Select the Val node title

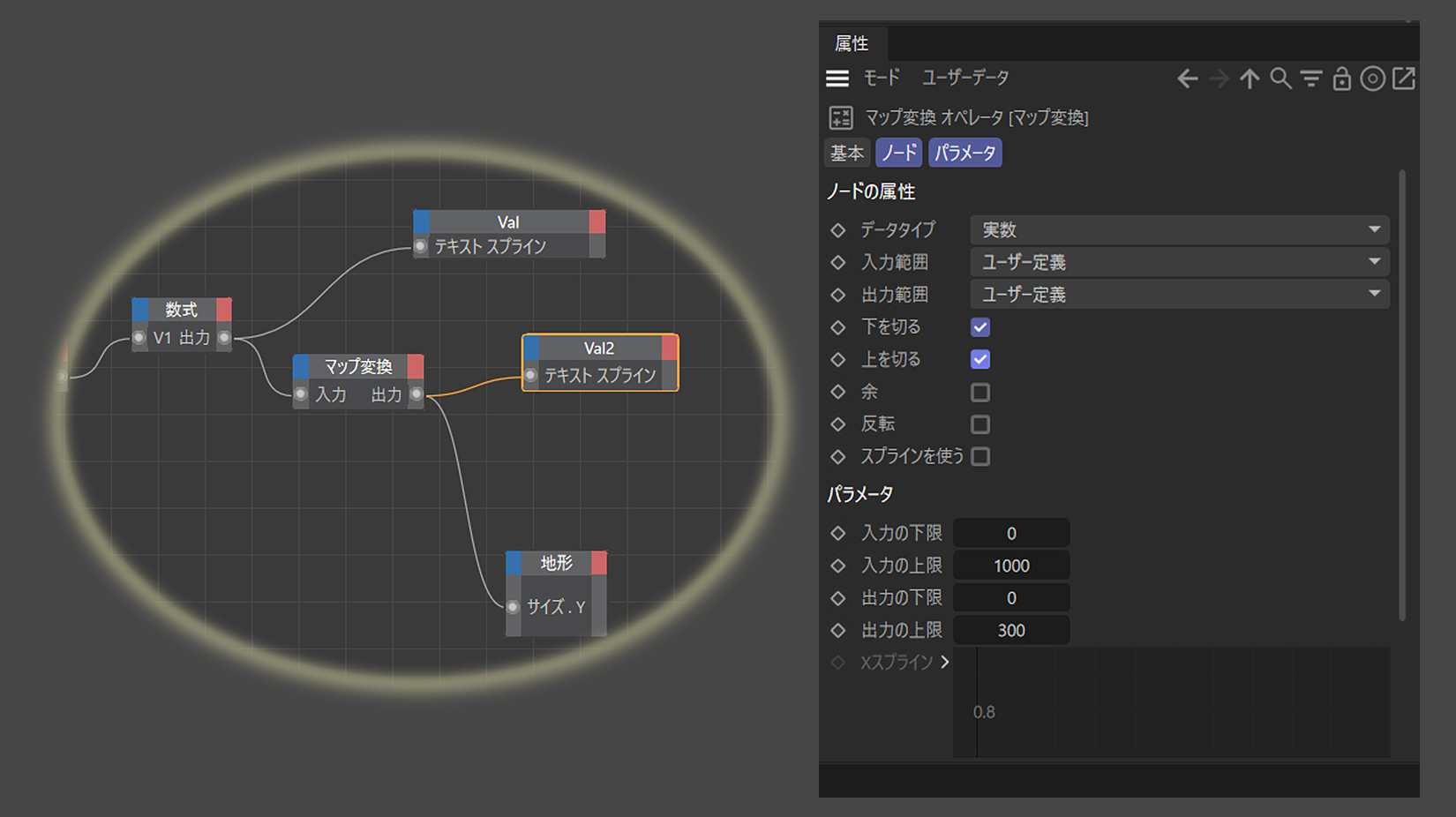pyautogui.click(x=508, y=222)
